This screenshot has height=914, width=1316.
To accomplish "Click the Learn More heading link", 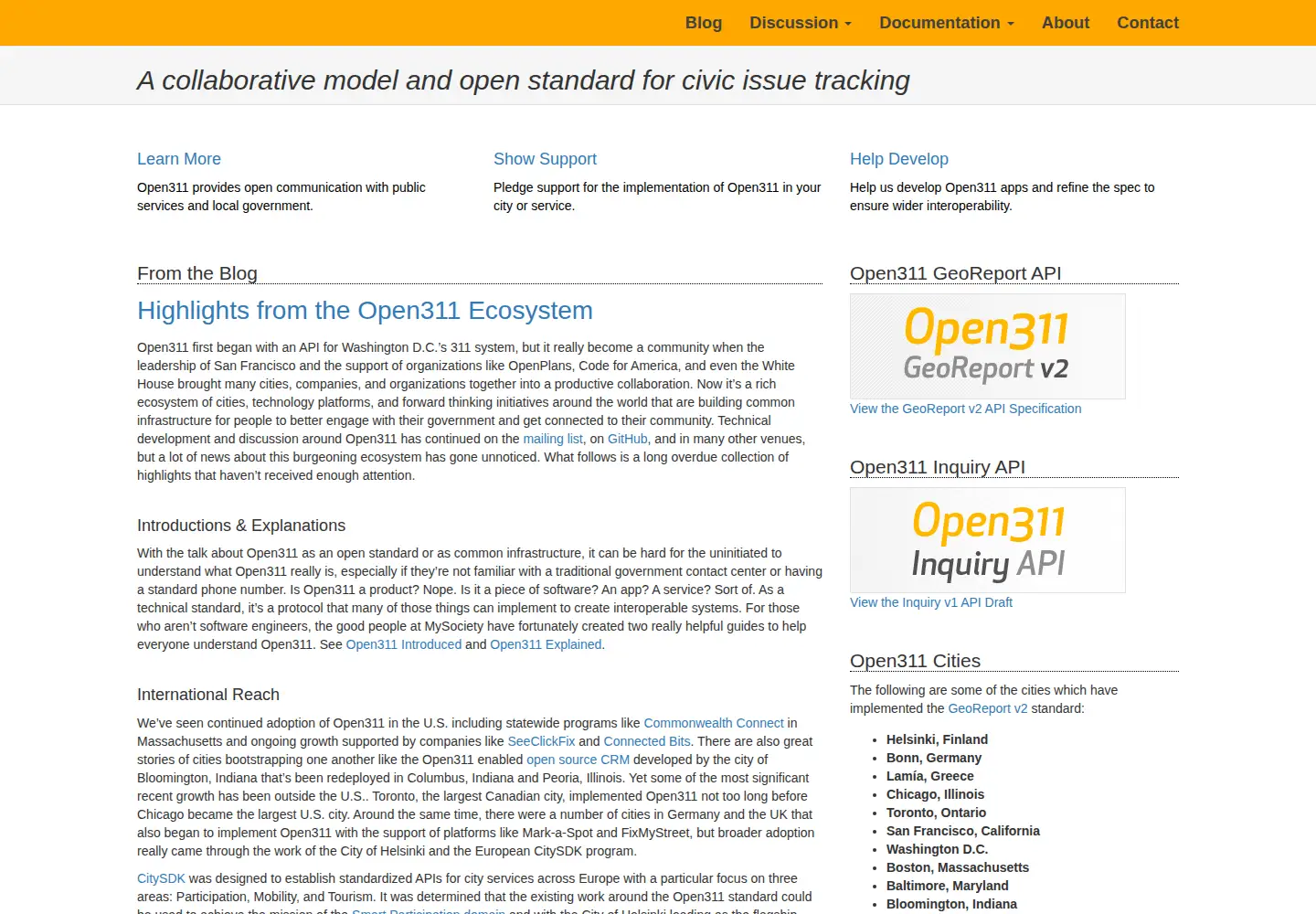I will [179, 159].
